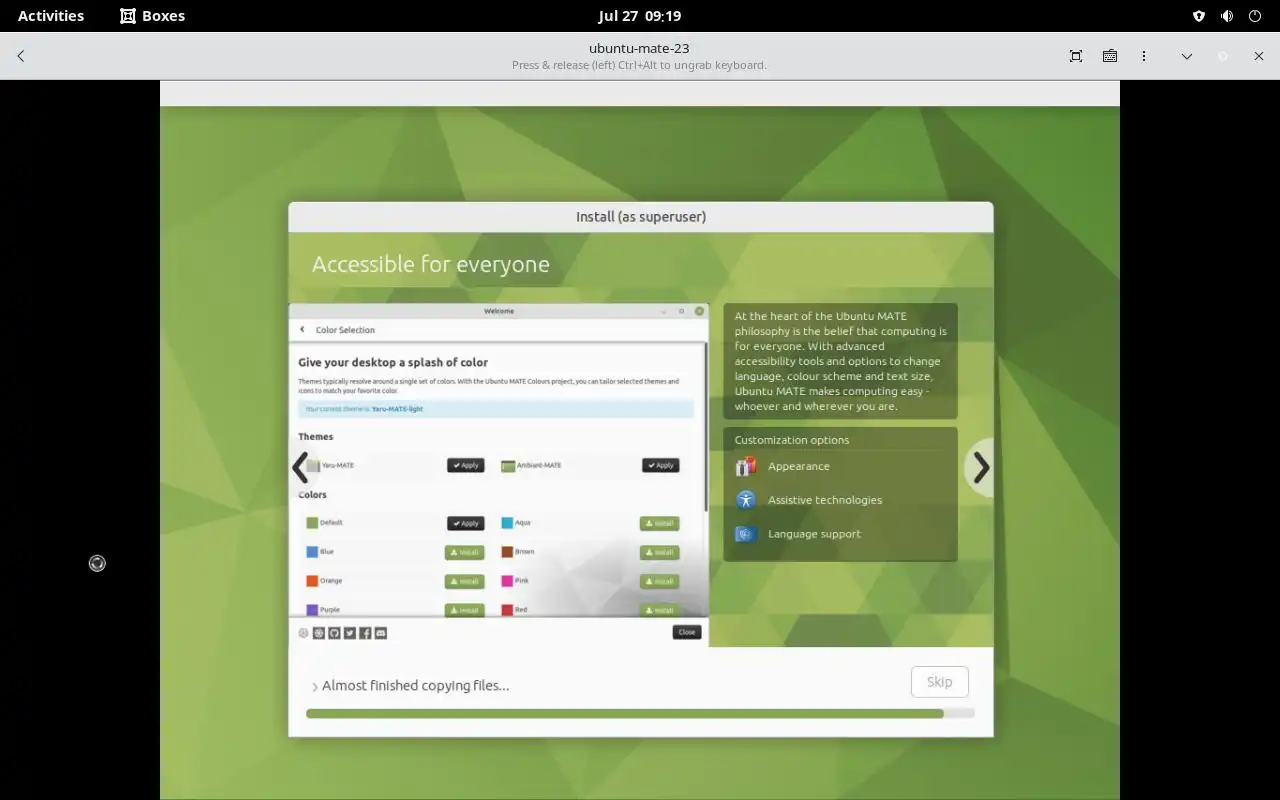Select the Blue color swatch
Viewport: 1280px width, 800px height.
coord(312,552)
